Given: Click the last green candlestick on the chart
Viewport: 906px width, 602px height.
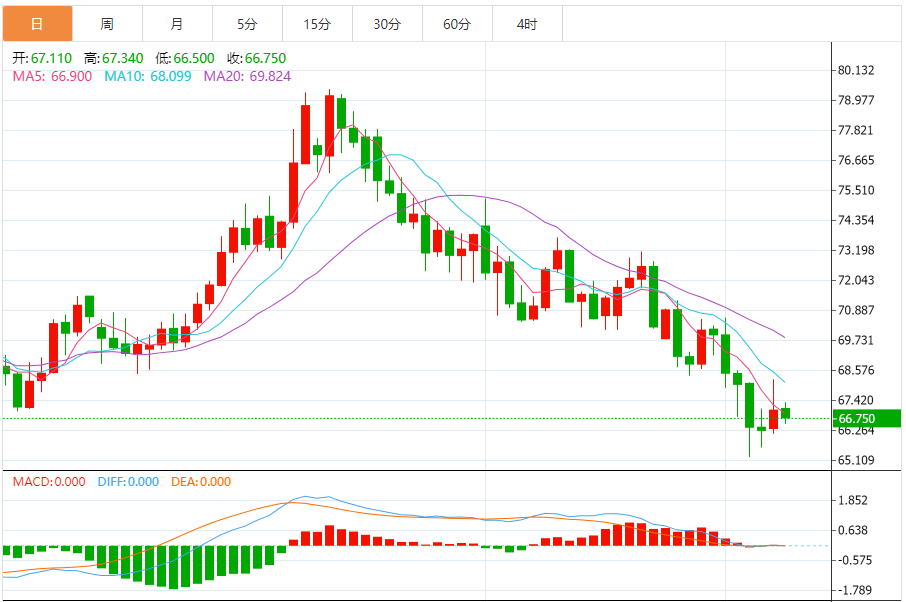Looking at the screenshot, I should 785,413.
